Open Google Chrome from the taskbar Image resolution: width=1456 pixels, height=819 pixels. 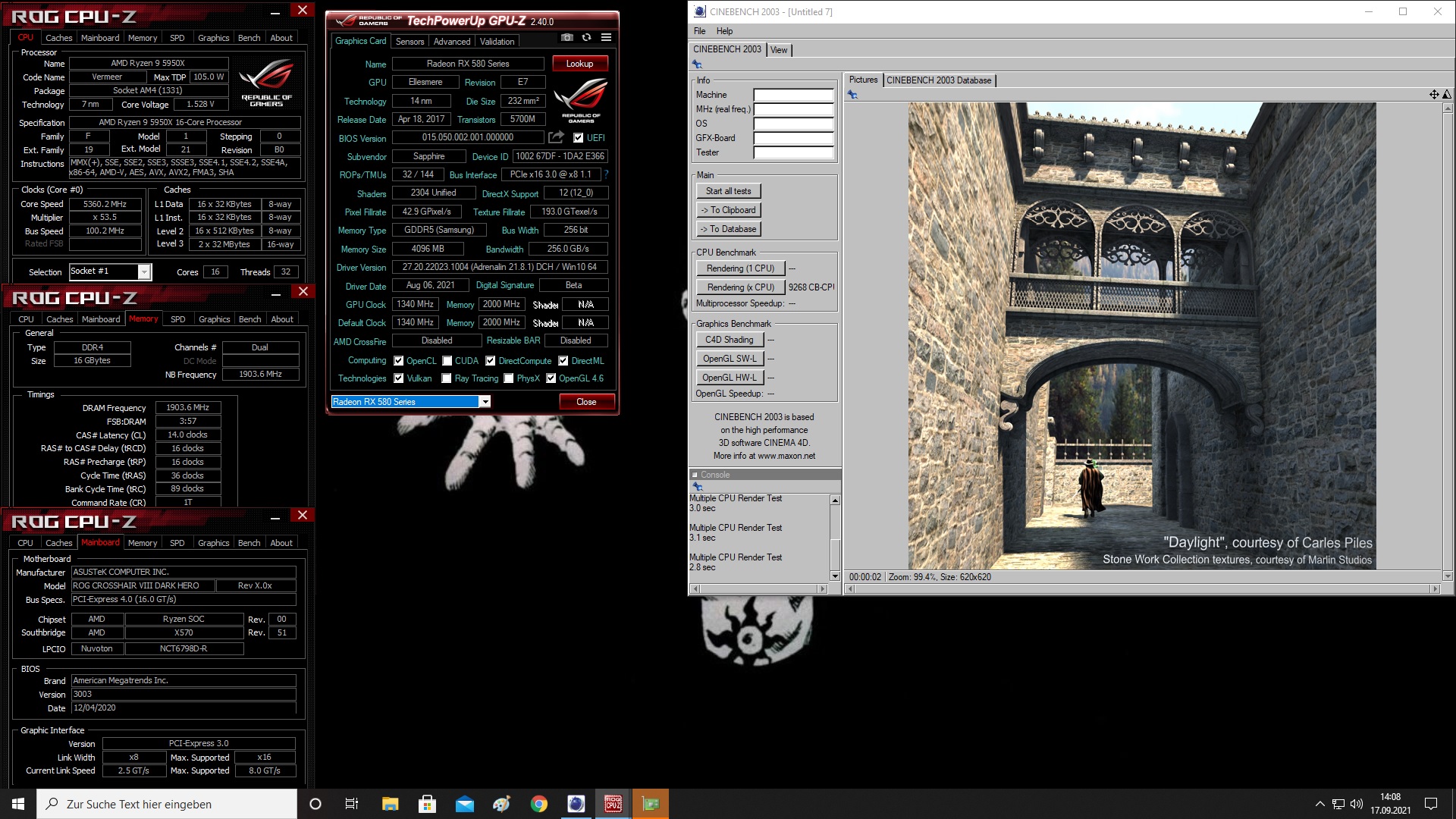(x=538, y=804)
